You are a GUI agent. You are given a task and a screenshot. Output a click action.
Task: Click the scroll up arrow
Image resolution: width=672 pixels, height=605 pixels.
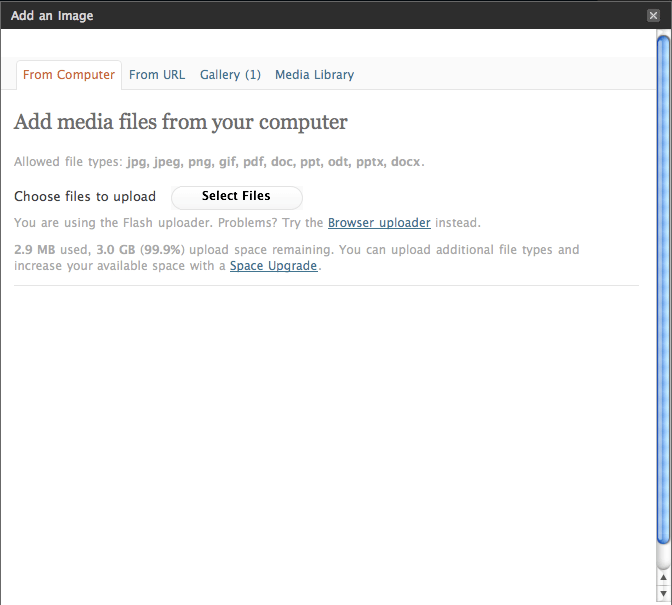(663, 577)
